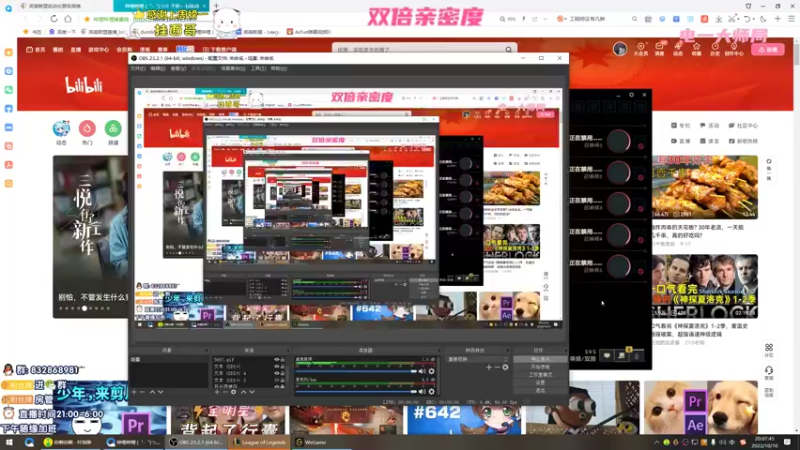Open OBS 文件(F) menu
This screenshot has width=800, height=450.
(x=138, y=68)
